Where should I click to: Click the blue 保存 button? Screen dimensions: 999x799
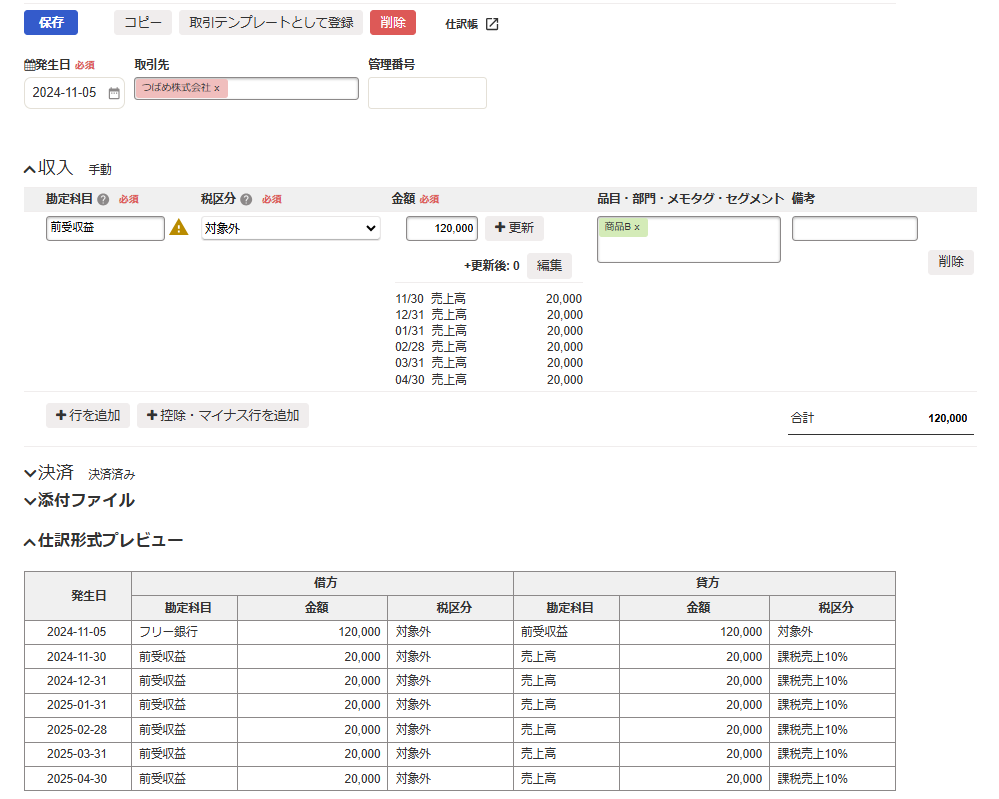point(51,23)
